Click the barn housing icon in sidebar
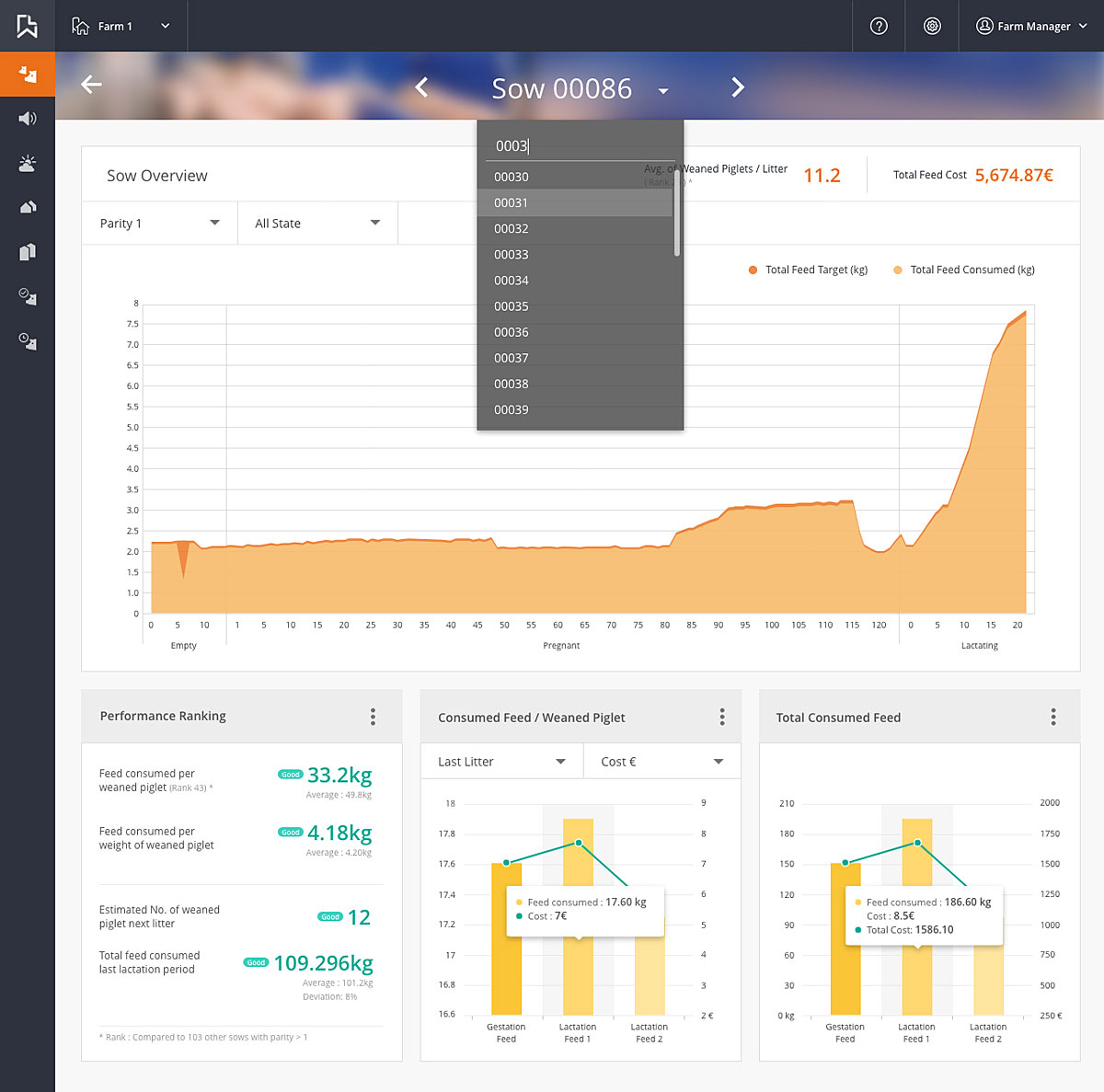This screenshot has height=1092, width=1104. pos(27,207)
